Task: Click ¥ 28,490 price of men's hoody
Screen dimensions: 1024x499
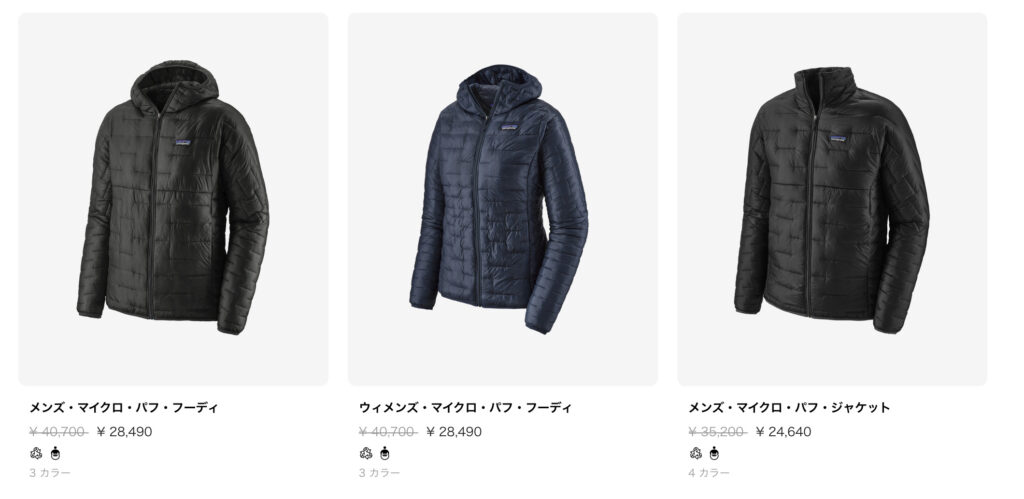Action: click(124, 432)
